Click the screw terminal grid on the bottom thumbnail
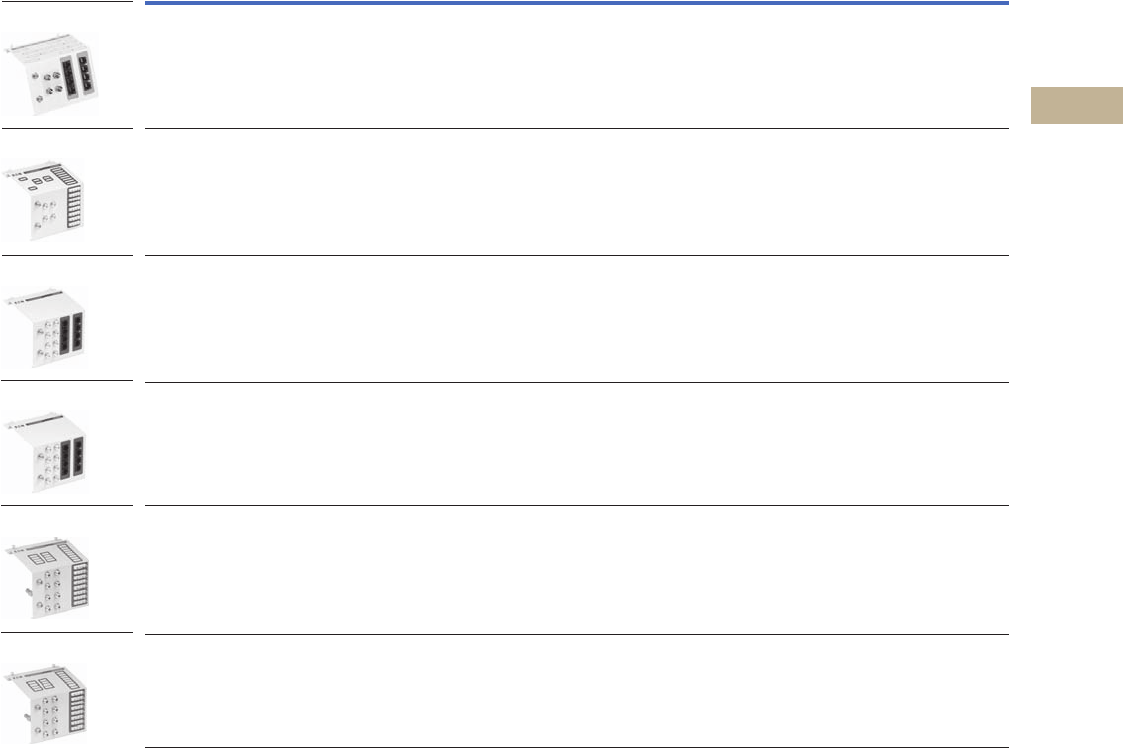Screen dimensions: 1123x748 [x=46, y=715]
